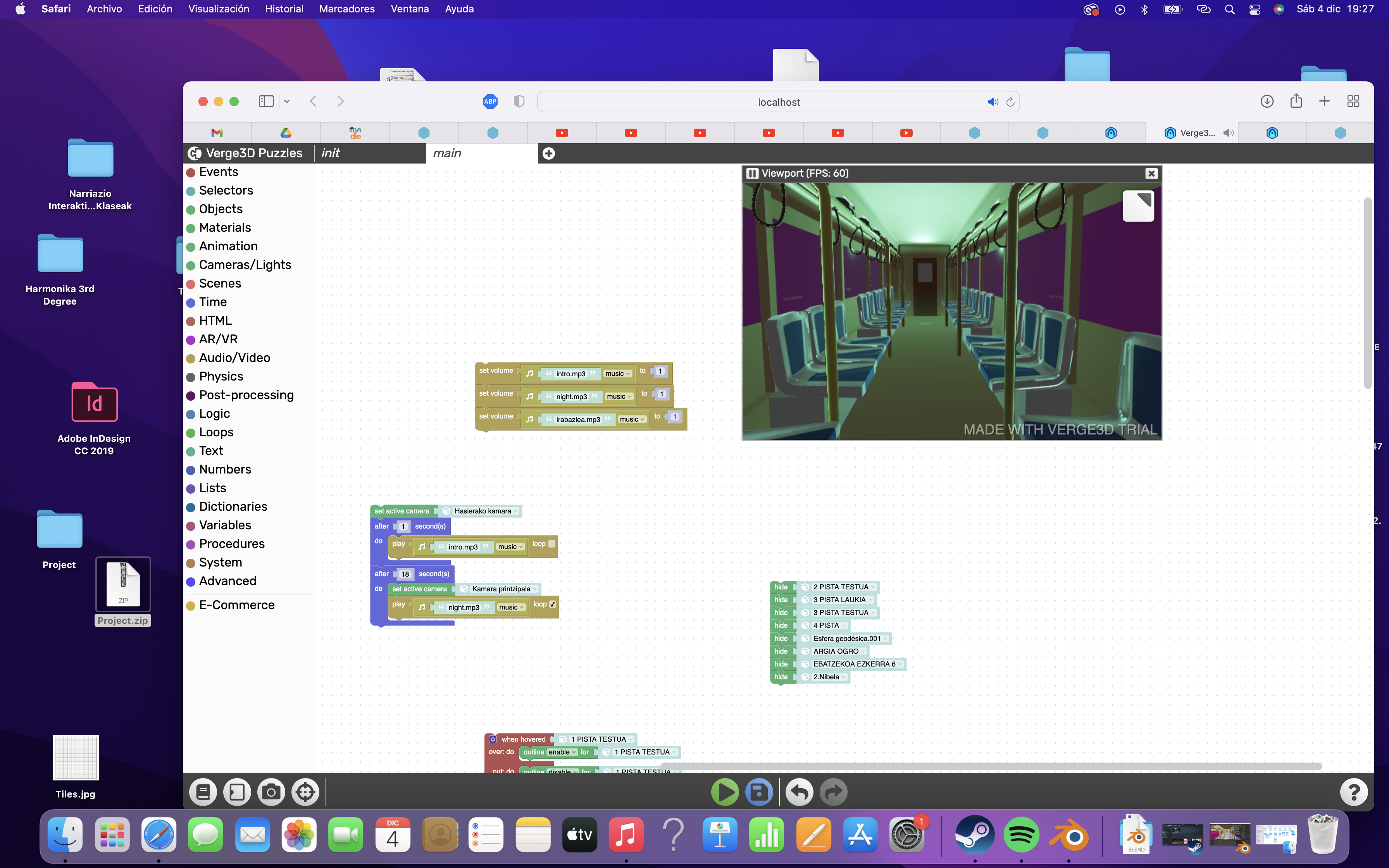
Task: Select the Project.zip file on desktop
Action: coord(123,591)
